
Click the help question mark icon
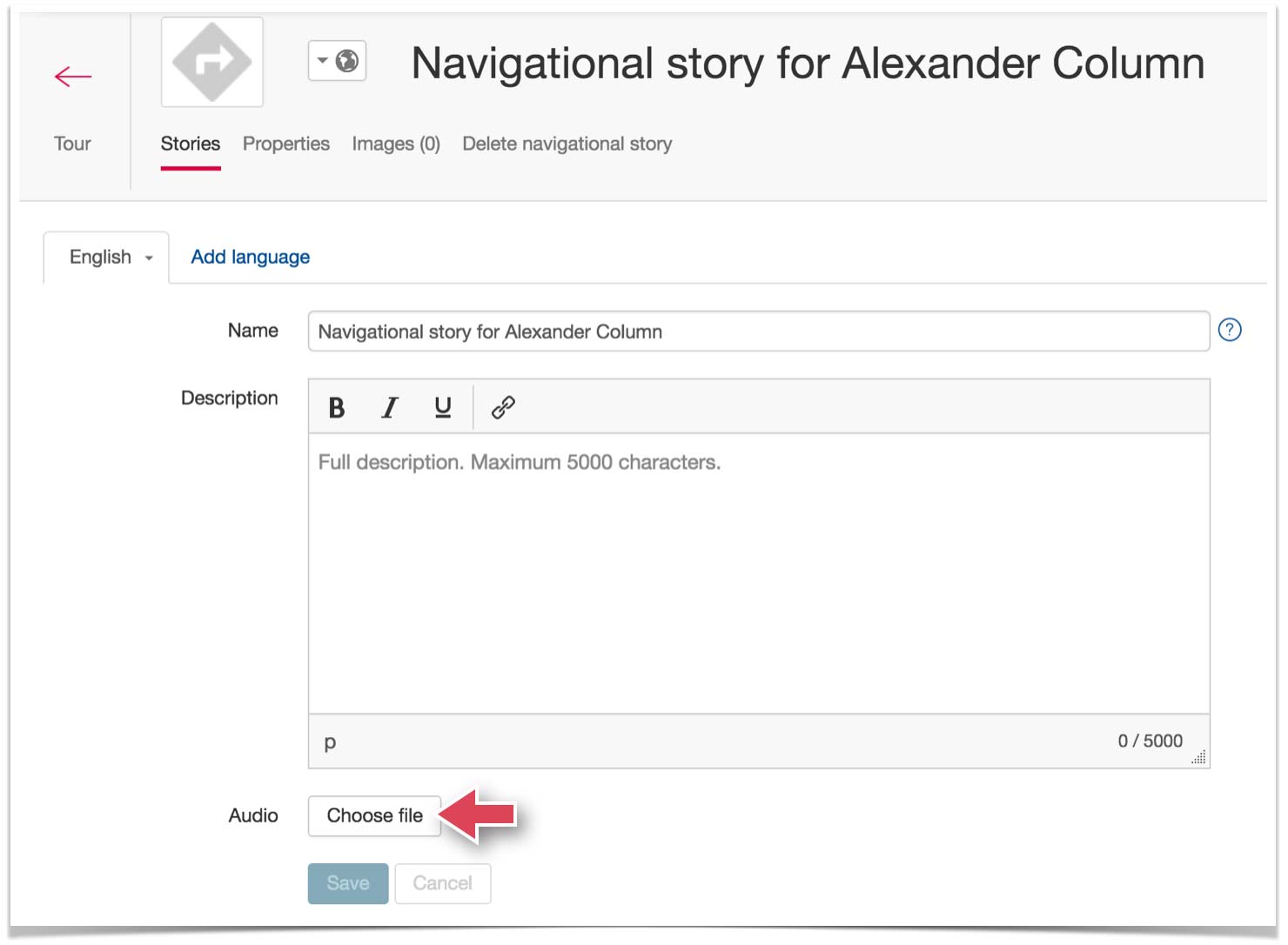tap(1229, 330)
